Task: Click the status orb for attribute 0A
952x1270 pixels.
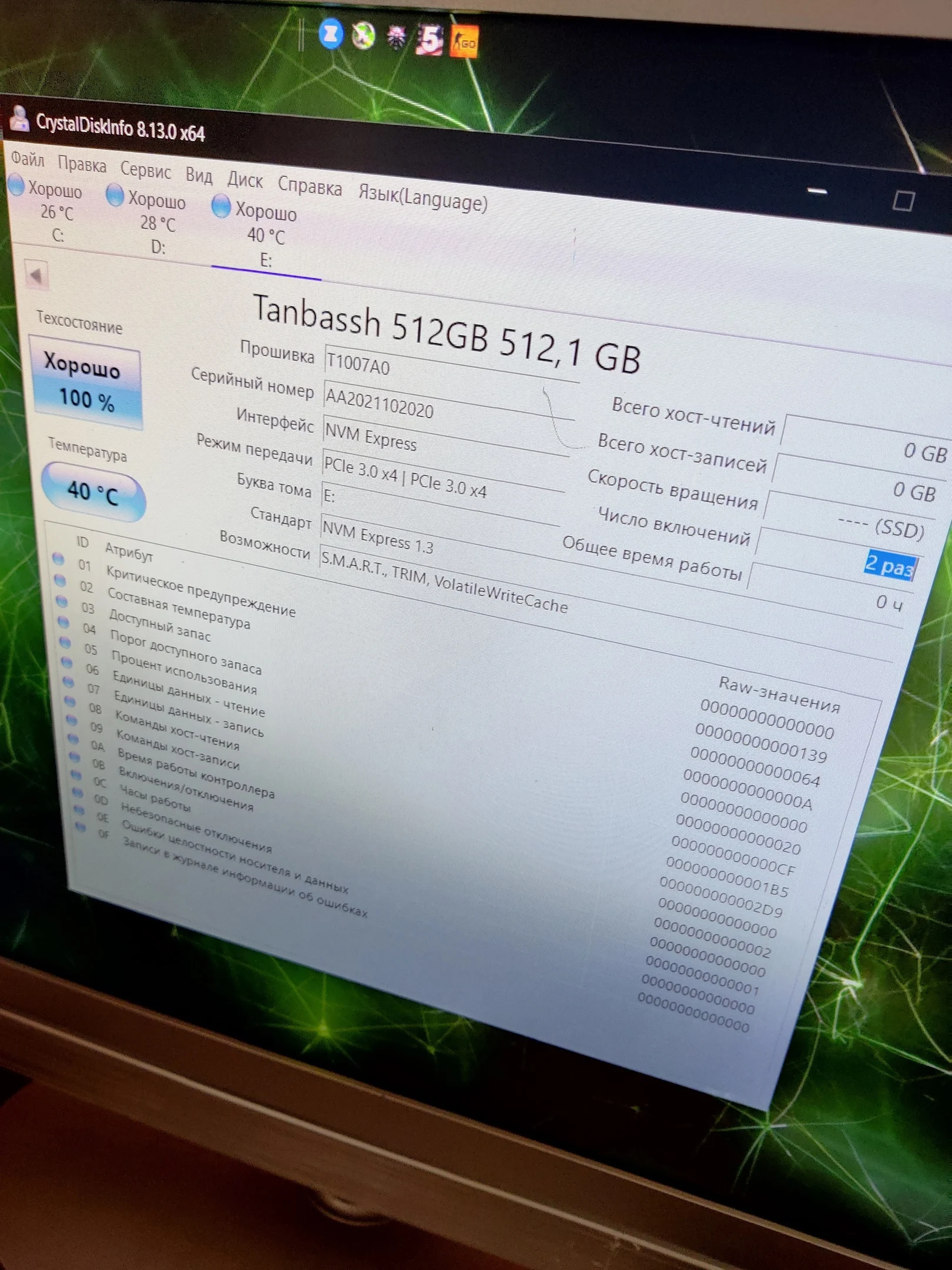Action: click(x=73, y=738)
